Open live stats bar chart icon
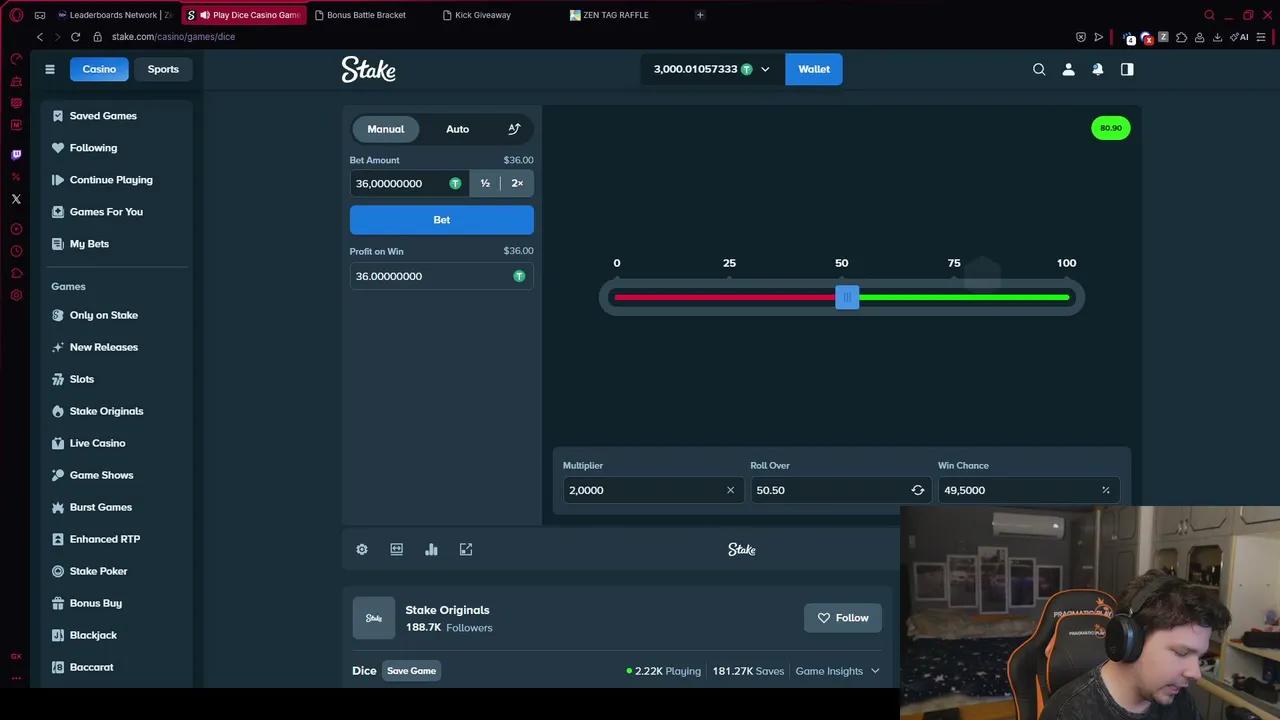This screenshot has width=1280, height=720. [x=431, y=549]
